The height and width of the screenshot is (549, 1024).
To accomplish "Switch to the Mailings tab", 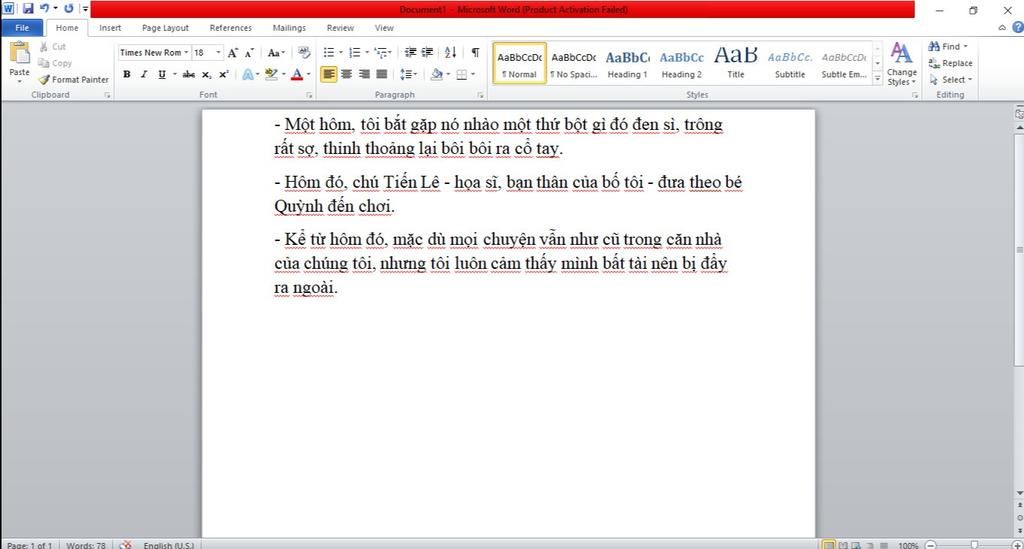I will [289, 28].
